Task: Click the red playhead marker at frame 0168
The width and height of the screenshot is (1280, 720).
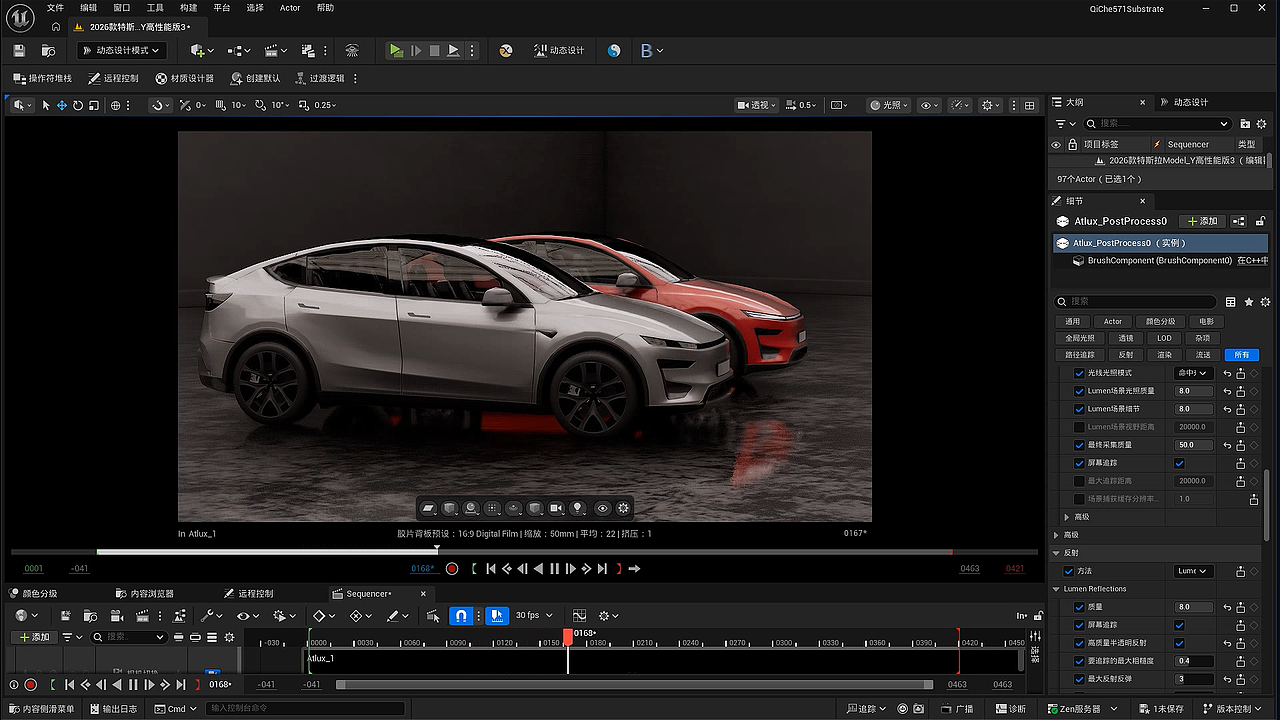Action: coord(568,636)
